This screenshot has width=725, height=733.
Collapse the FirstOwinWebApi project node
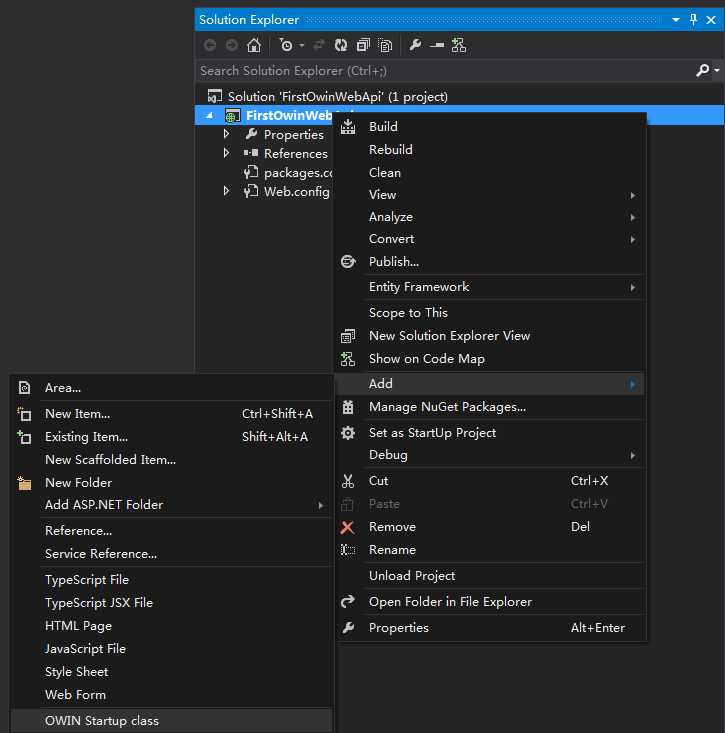pyautogui.click(x=209, y=115)
